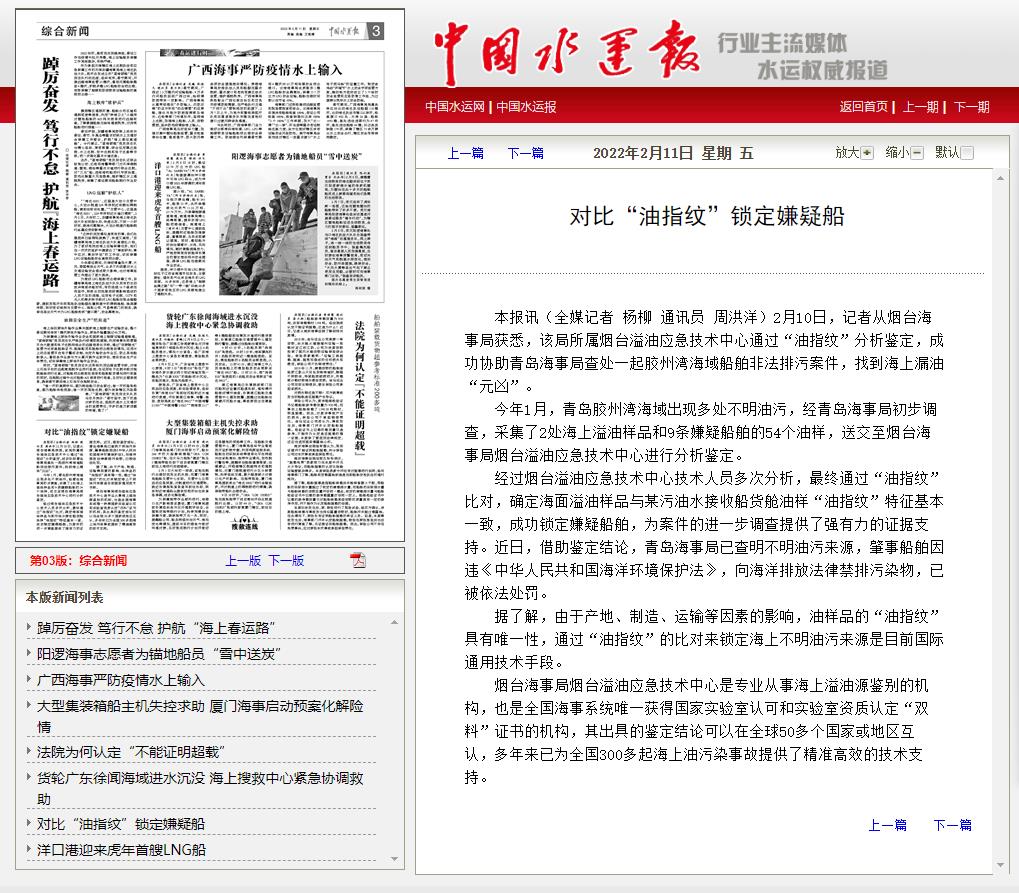The image size is (1019, 893).
Task: Go to 返回首页
Action: 863,107
